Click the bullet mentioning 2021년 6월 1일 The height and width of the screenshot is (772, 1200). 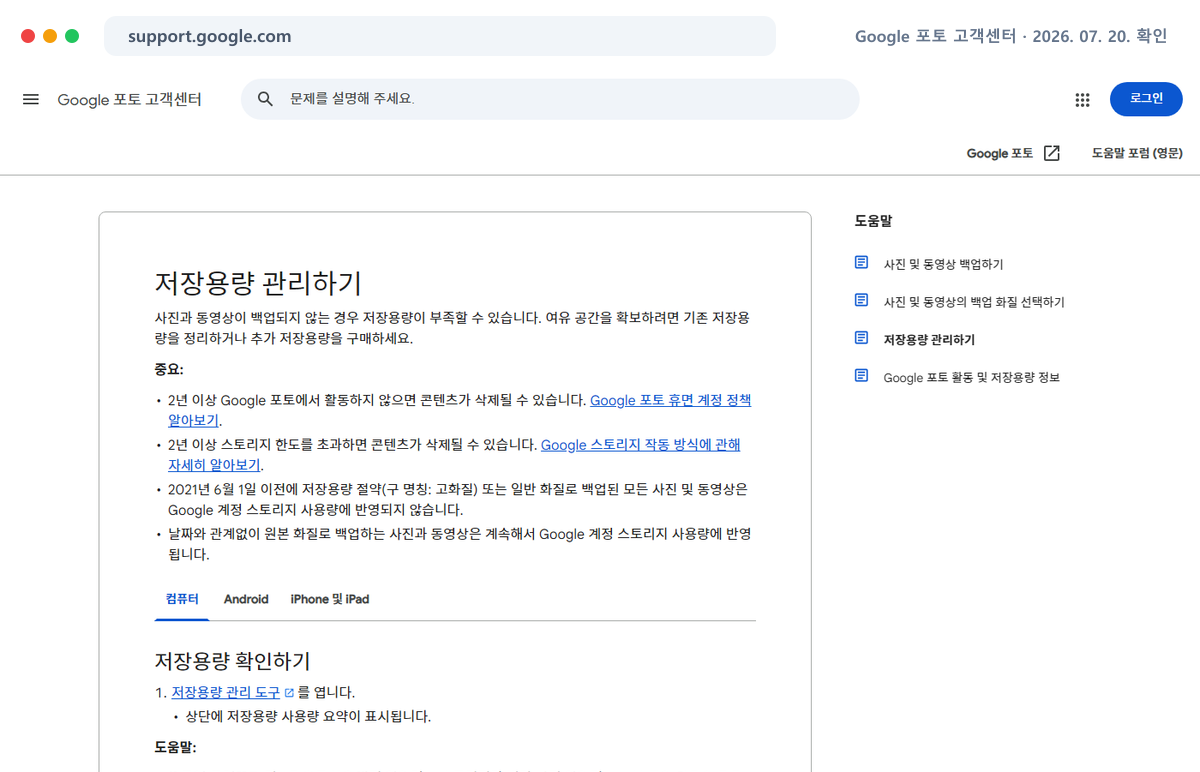click(458, 499)
